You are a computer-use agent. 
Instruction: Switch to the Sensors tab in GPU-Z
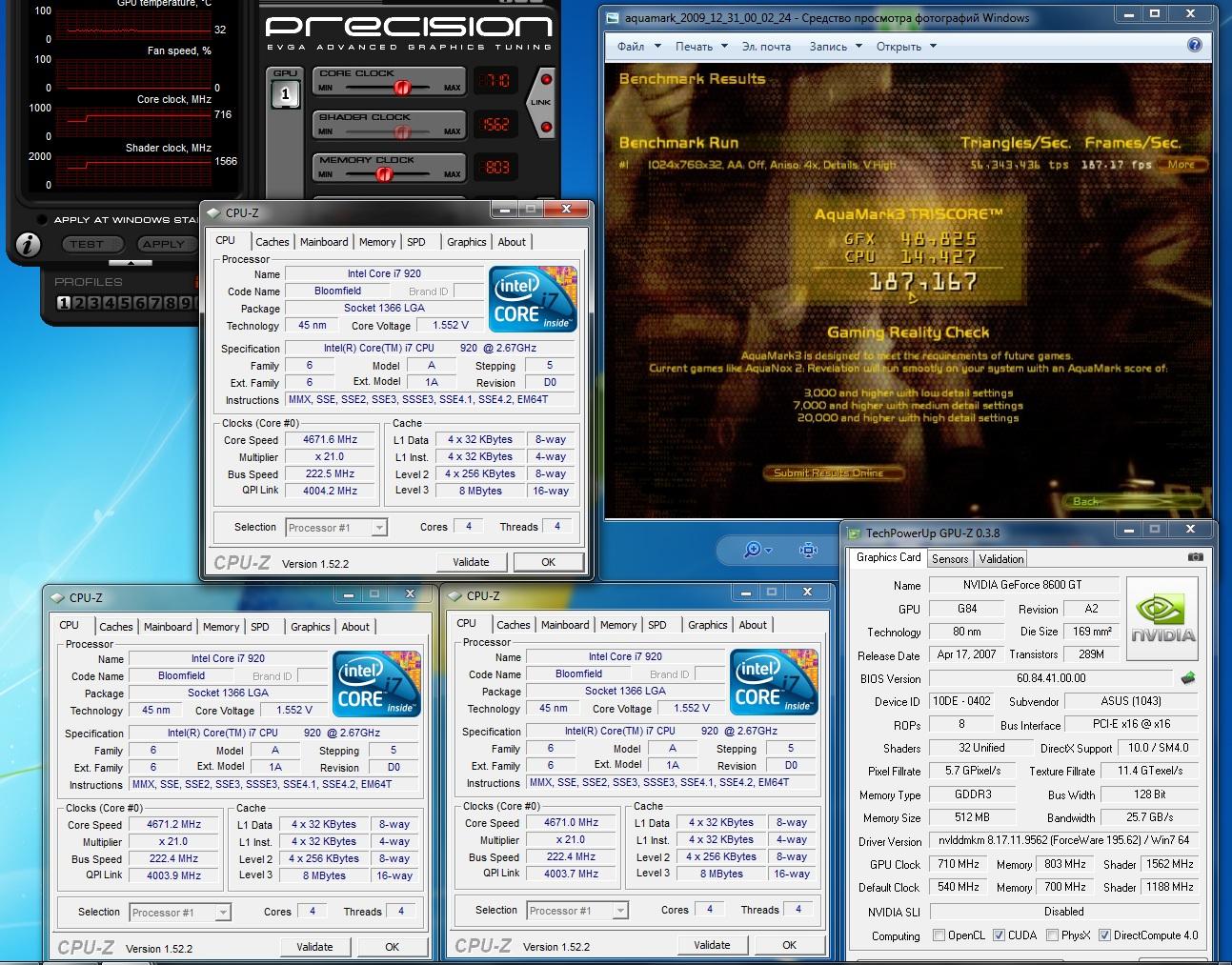[x=950, y=559]
